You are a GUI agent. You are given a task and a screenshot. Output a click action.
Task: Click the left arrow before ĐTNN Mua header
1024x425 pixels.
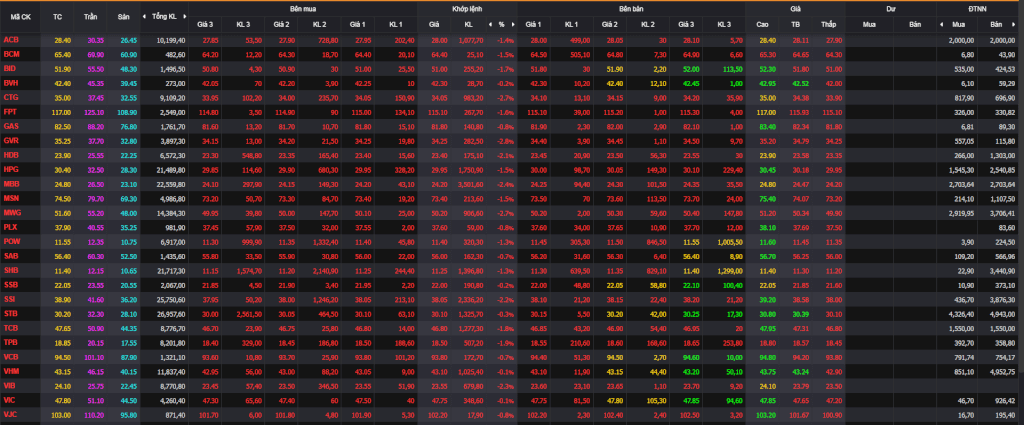pyautogui.click(x=941, y=25)
